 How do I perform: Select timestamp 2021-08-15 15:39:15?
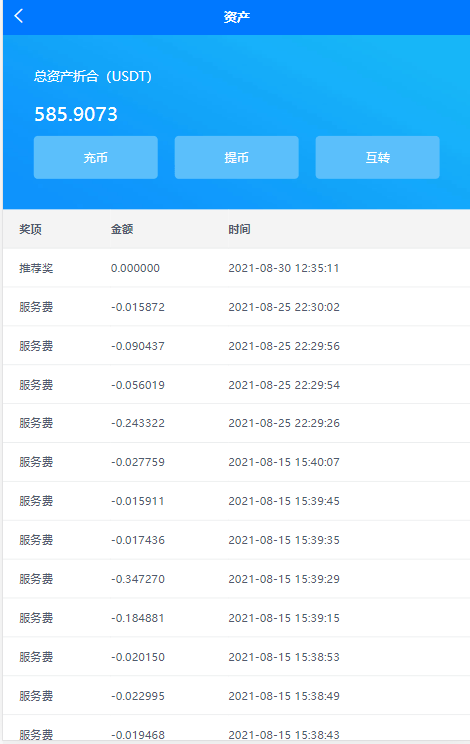(x=284, y=618)
